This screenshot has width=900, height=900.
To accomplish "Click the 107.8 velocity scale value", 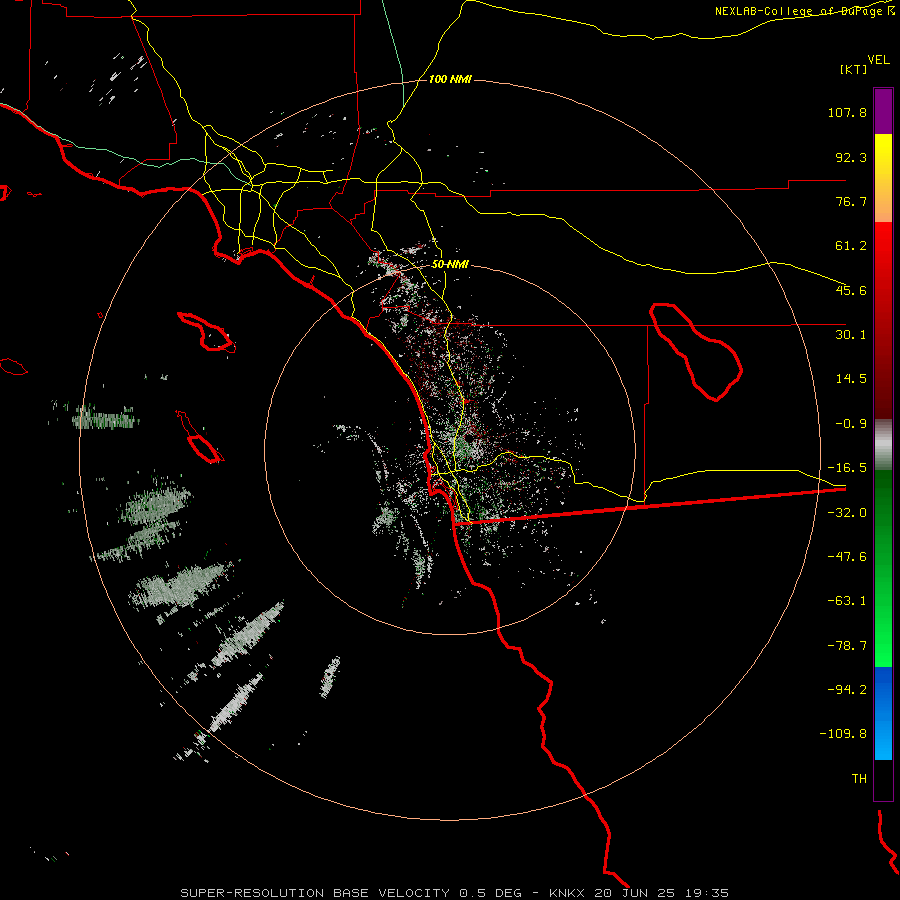I will (x=847, y=112).
